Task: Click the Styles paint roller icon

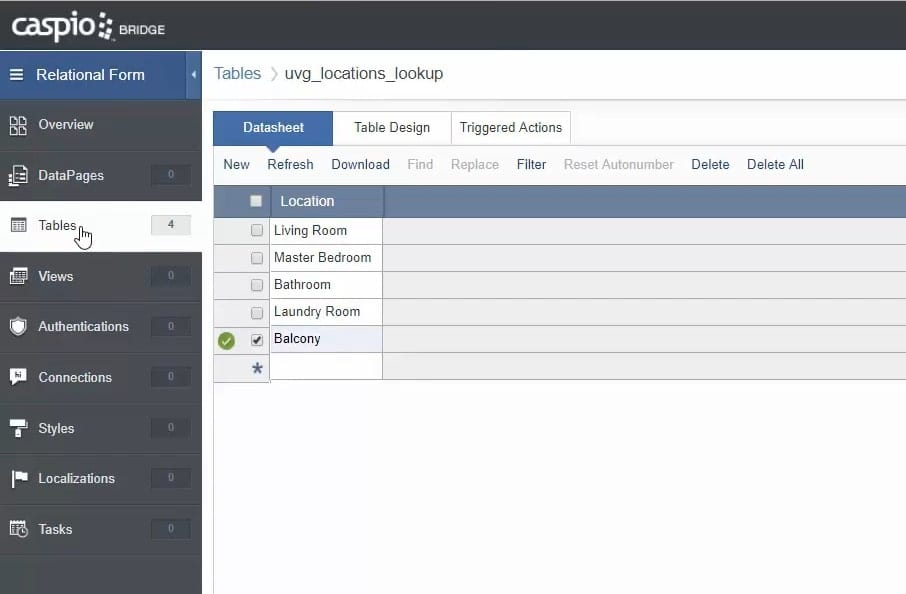Action: 18,428
